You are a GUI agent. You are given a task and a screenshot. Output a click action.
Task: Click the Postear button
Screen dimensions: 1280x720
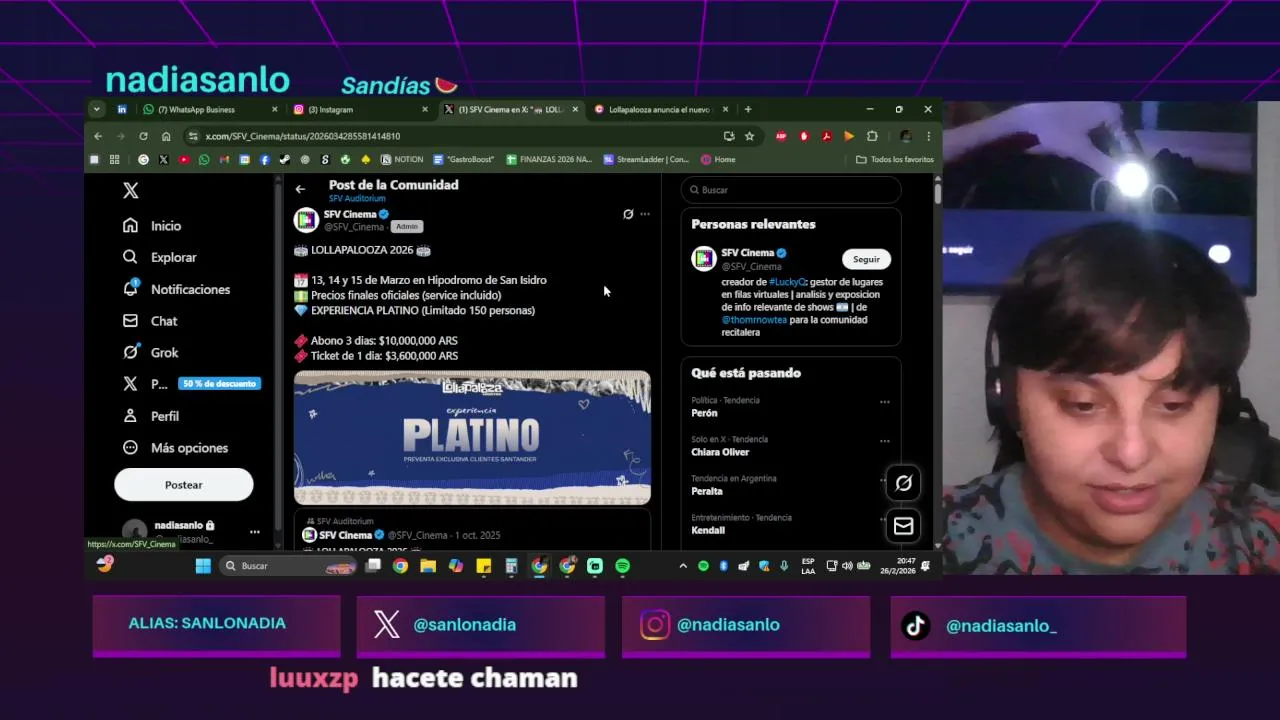[184, 485]
